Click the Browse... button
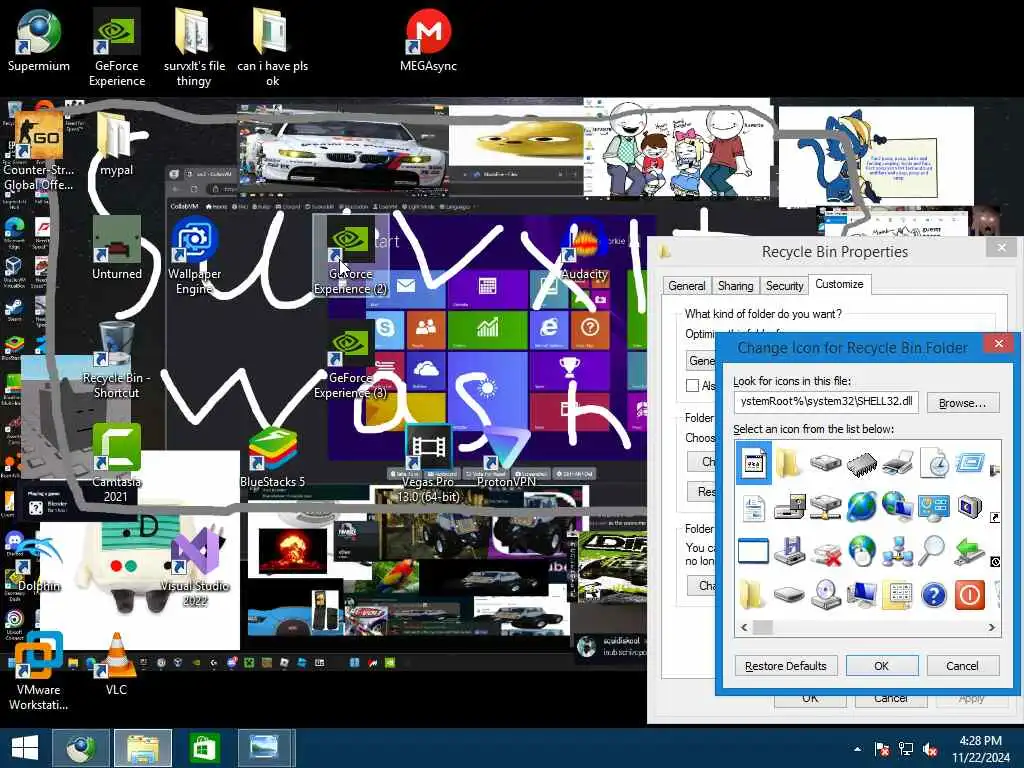This screenshot has width=1024, height=768. (x=963, y=404)
